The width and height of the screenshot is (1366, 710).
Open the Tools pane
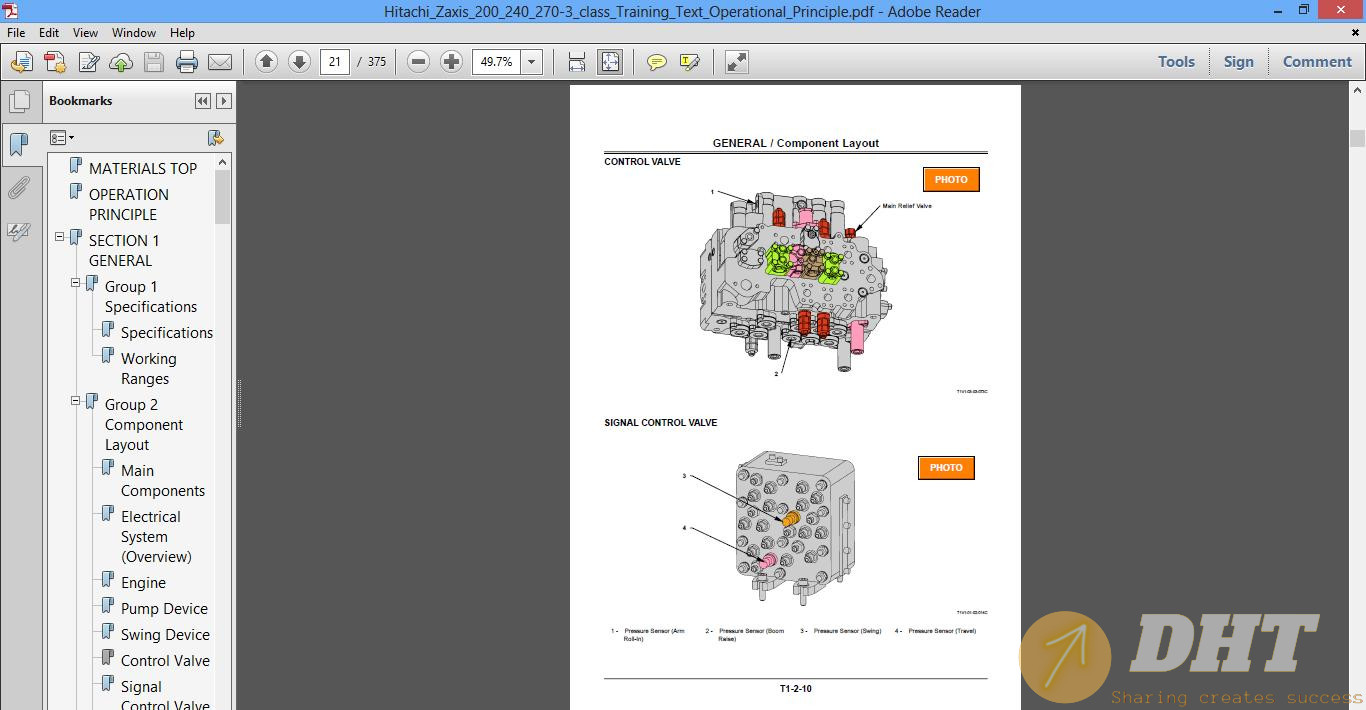click(x=1176, y=62)
